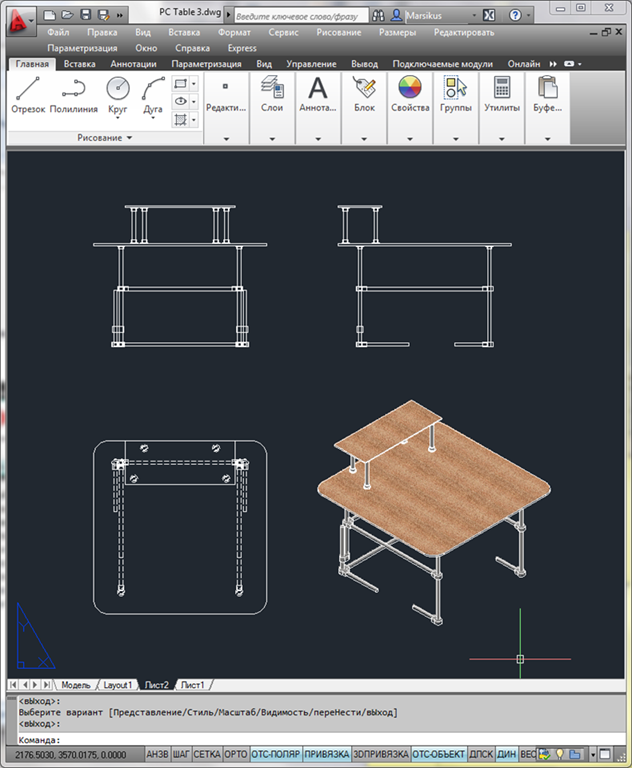Toggle ОРТО ortho mode
The height and width of the screenshot is (768, 632).
tap(236, 754)
